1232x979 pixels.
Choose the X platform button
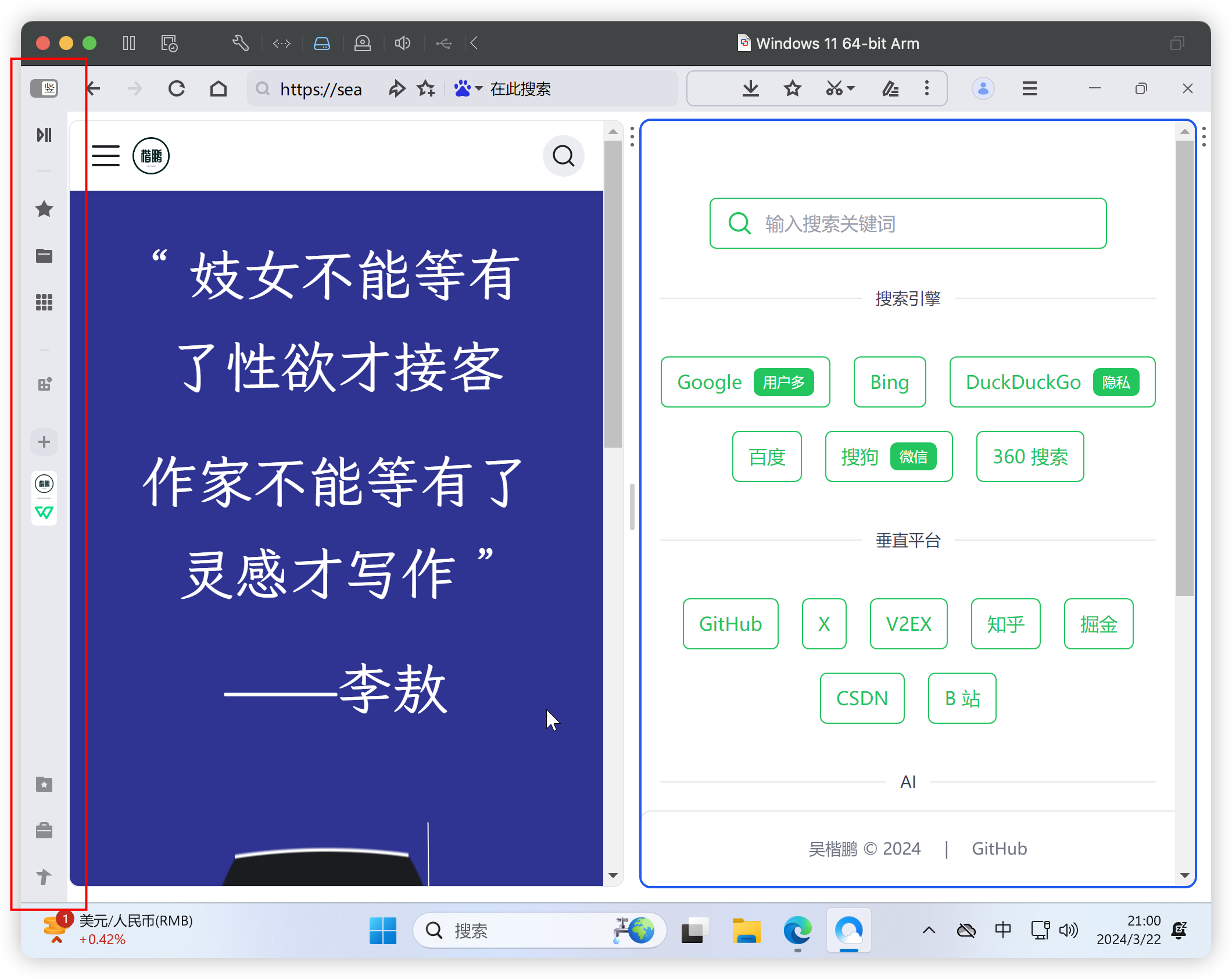[x=823, y=624]
